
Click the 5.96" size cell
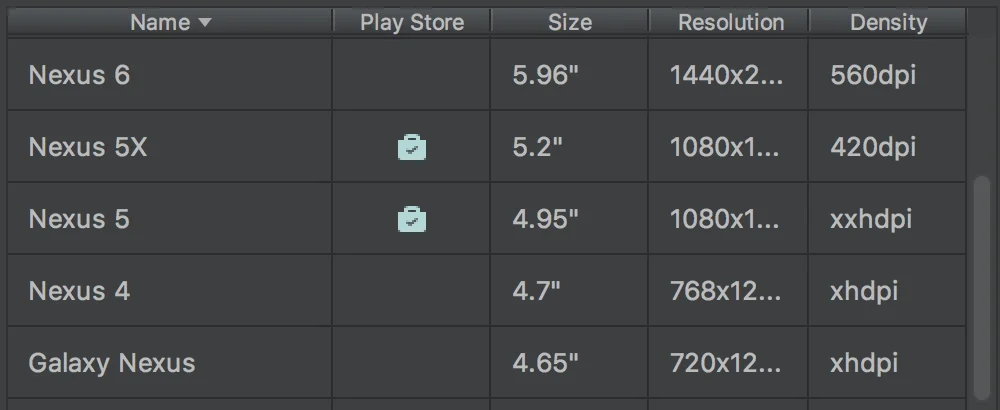pyautogui.click(x=570, y=75)
